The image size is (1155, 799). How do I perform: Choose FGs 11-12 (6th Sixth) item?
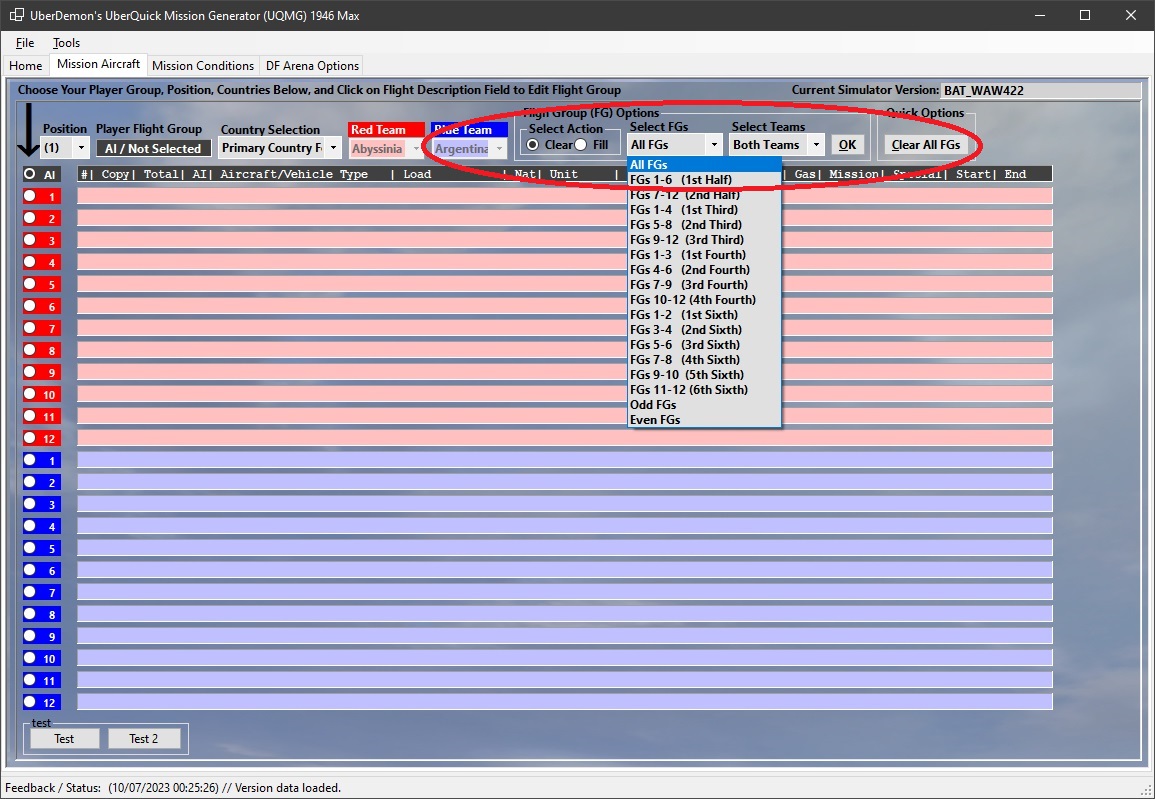704,390
